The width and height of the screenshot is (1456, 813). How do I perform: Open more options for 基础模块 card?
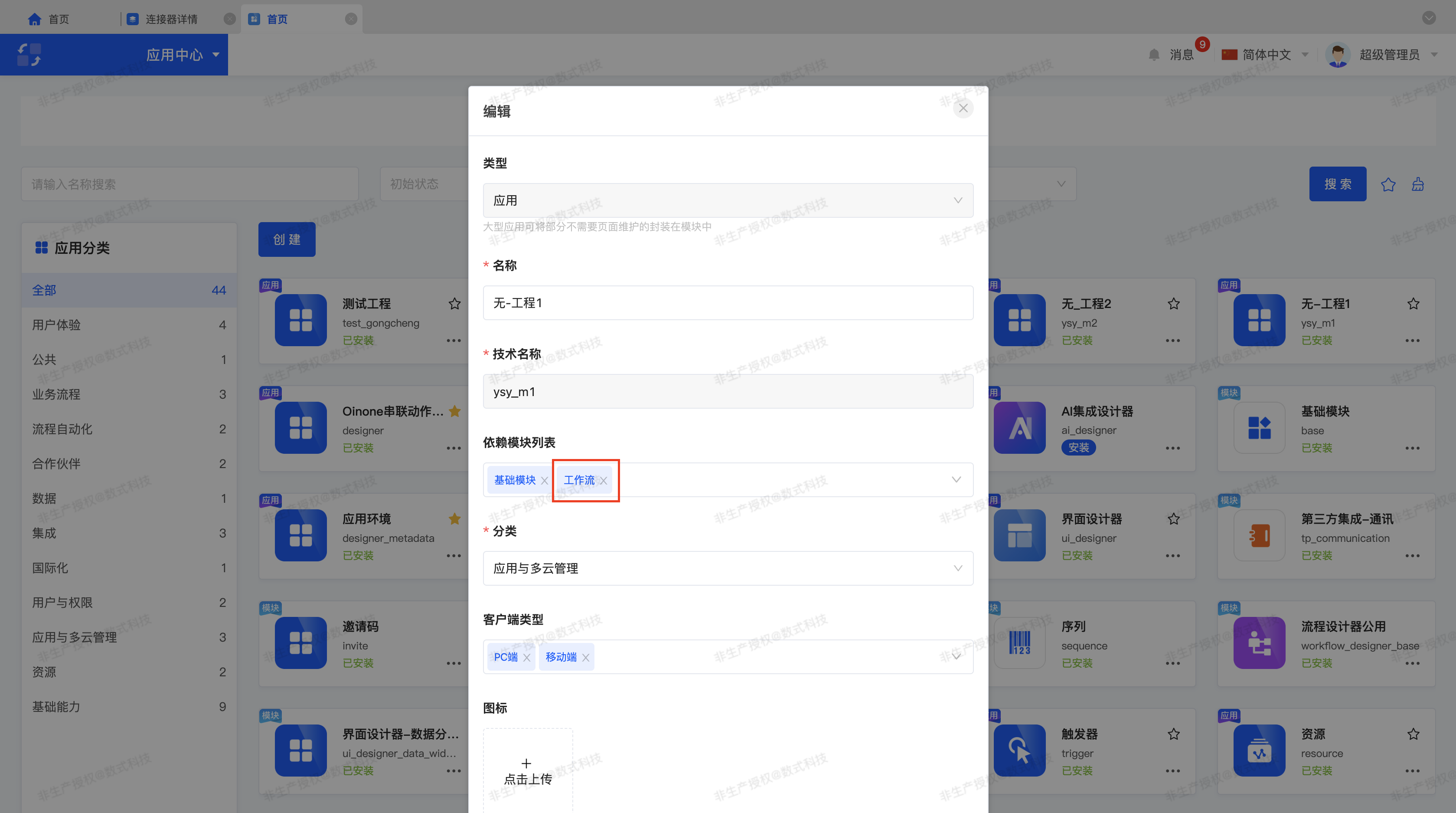click(1413, 448)
